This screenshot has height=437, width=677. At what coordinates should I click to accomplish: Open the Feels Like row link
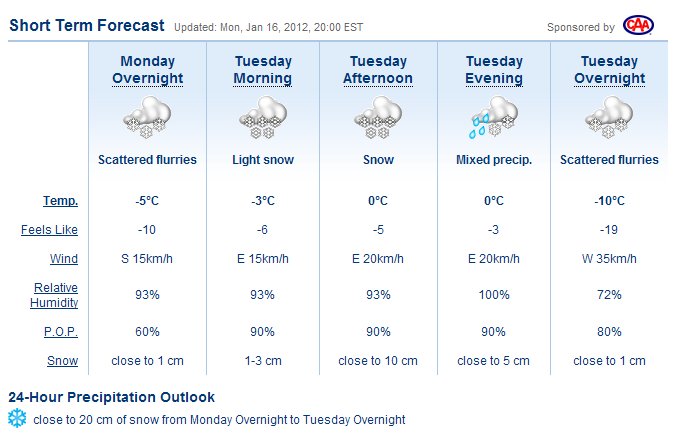49,230
